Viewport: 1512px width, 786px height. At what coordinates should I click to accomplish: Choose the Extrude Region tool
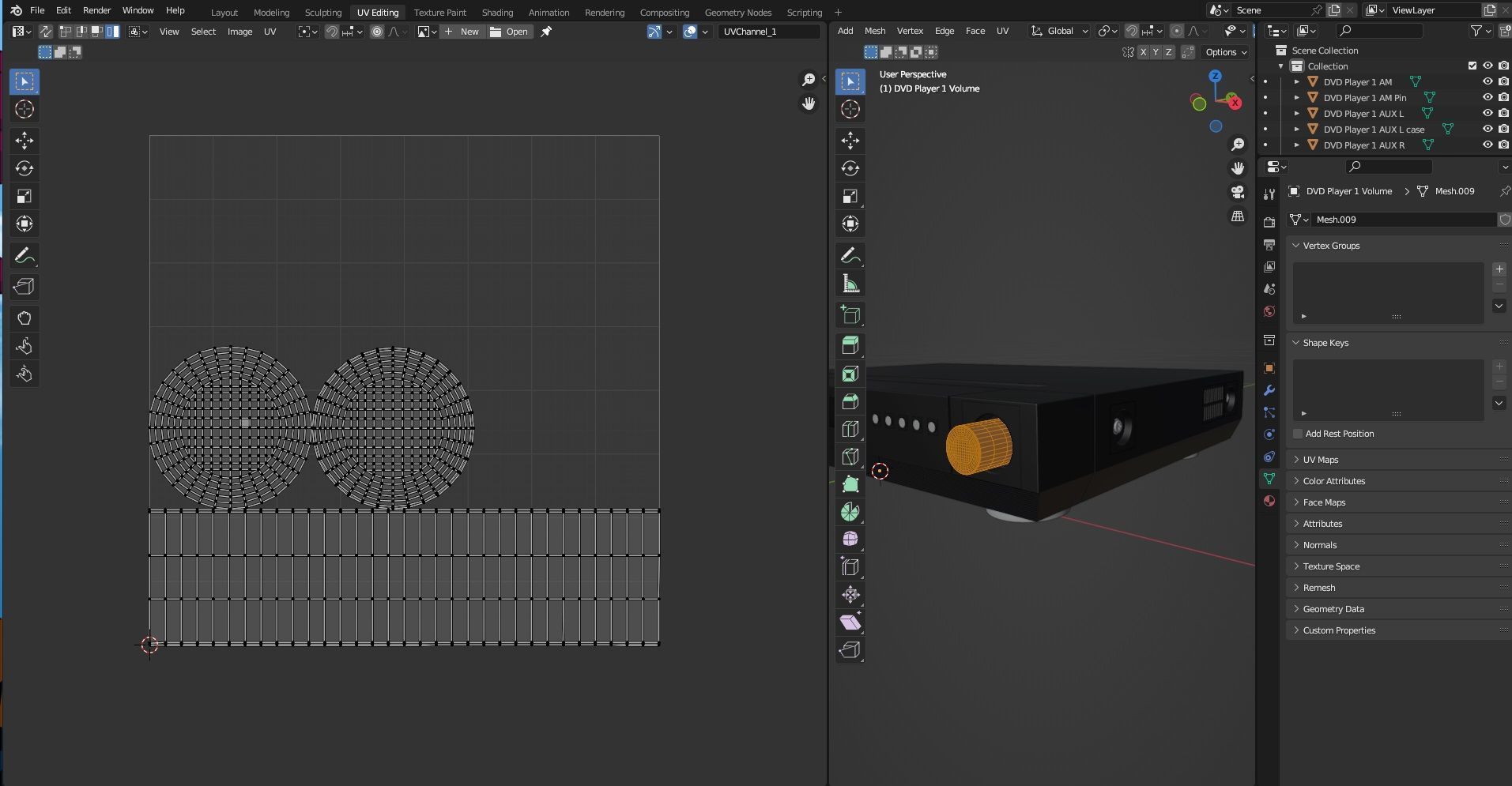(x=850, y=345)
